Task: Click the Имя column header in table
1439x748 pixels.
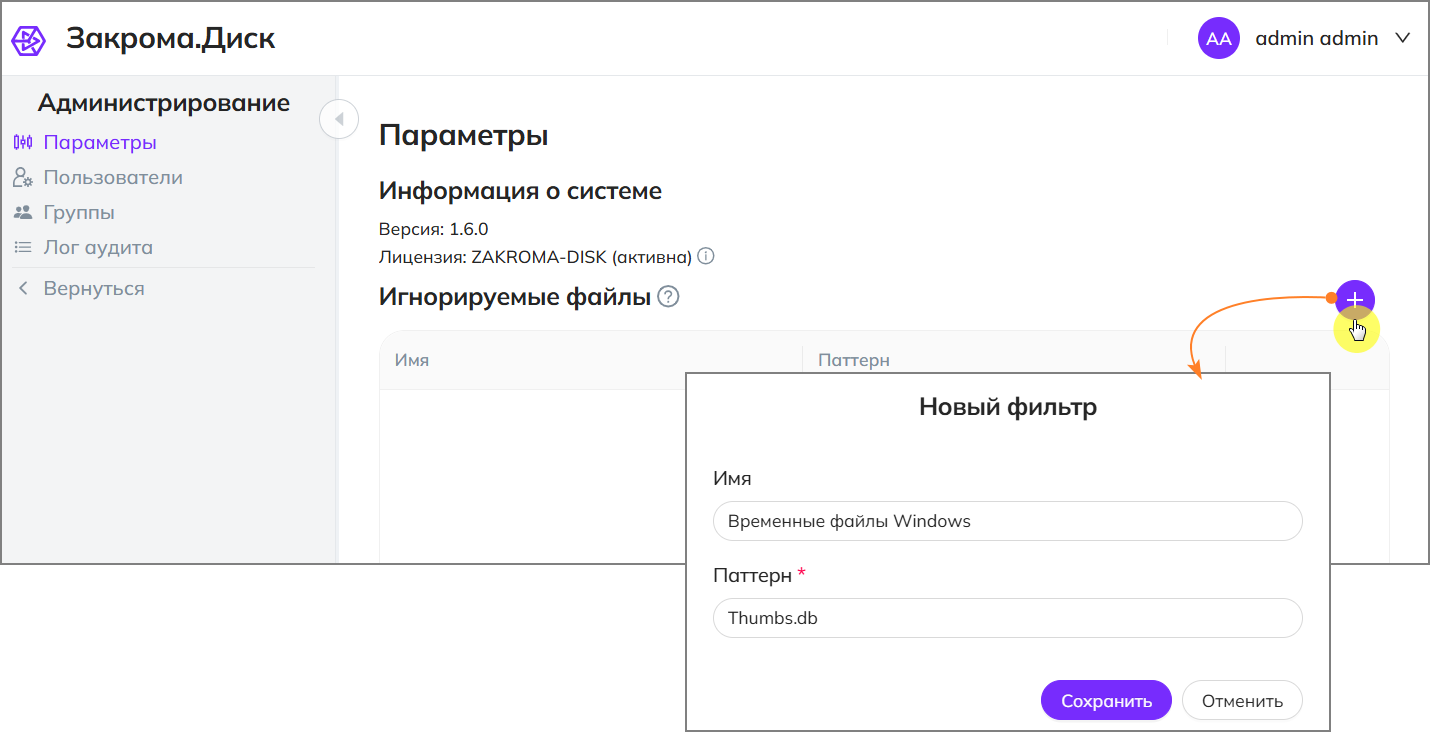Action: (412, 360)
